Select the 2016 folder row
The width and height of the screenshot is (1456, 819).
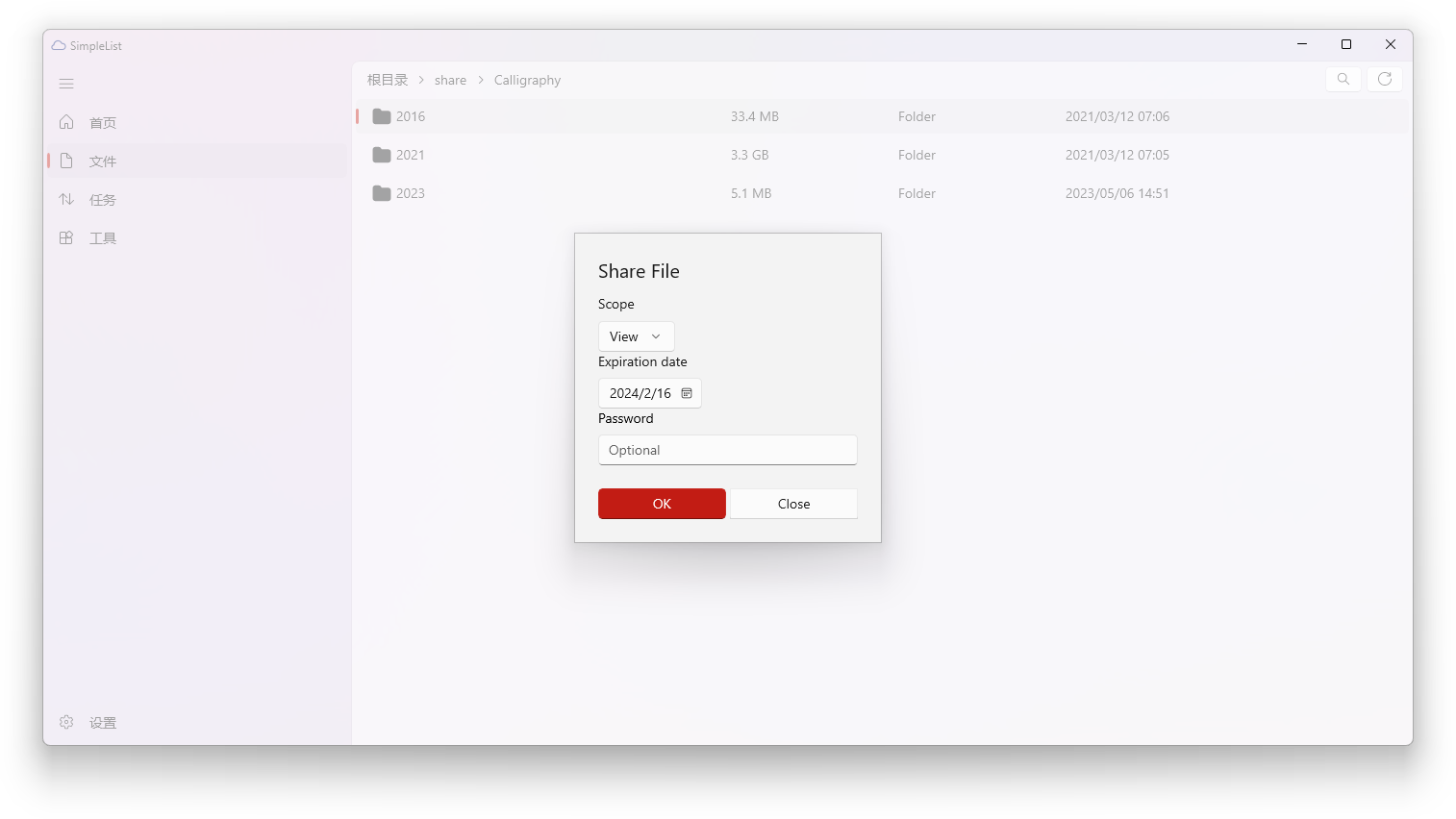[882, 116]
